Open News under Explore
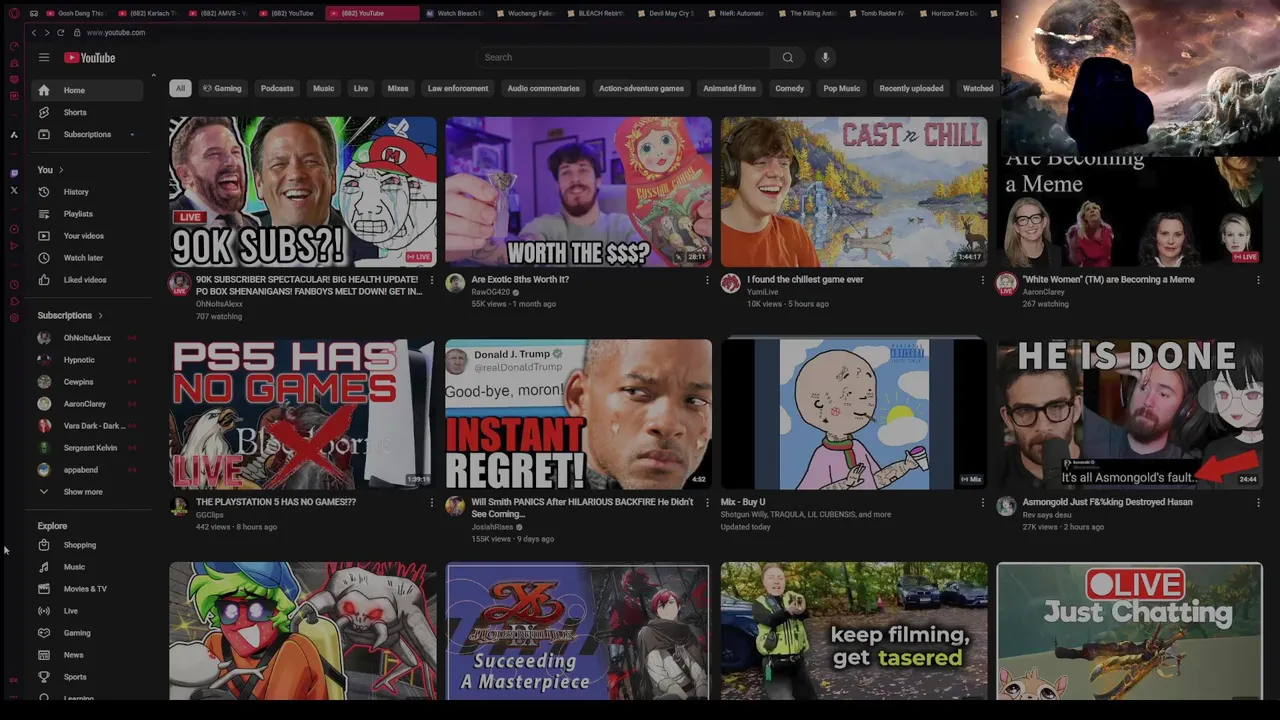Screen dimensions: 1280x720 pyautogui.click(x=86, y=655)
